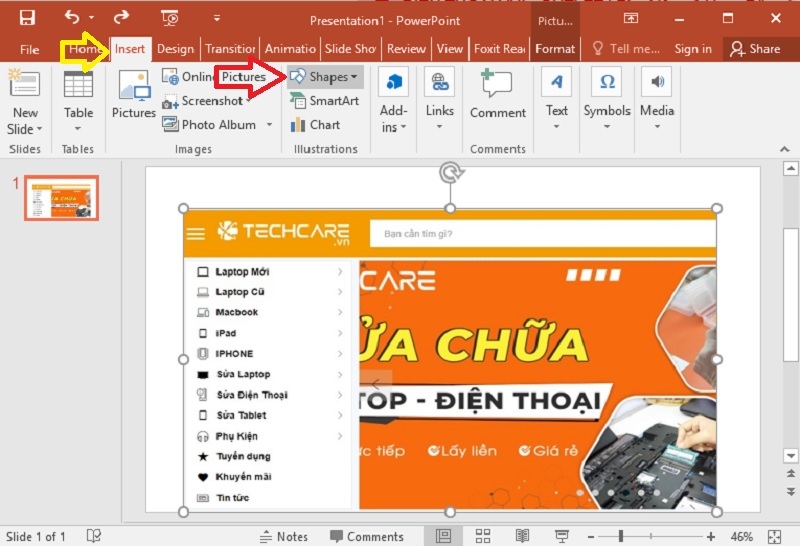
Task: Click the zoom slider handle
Action: click(621, 536)
